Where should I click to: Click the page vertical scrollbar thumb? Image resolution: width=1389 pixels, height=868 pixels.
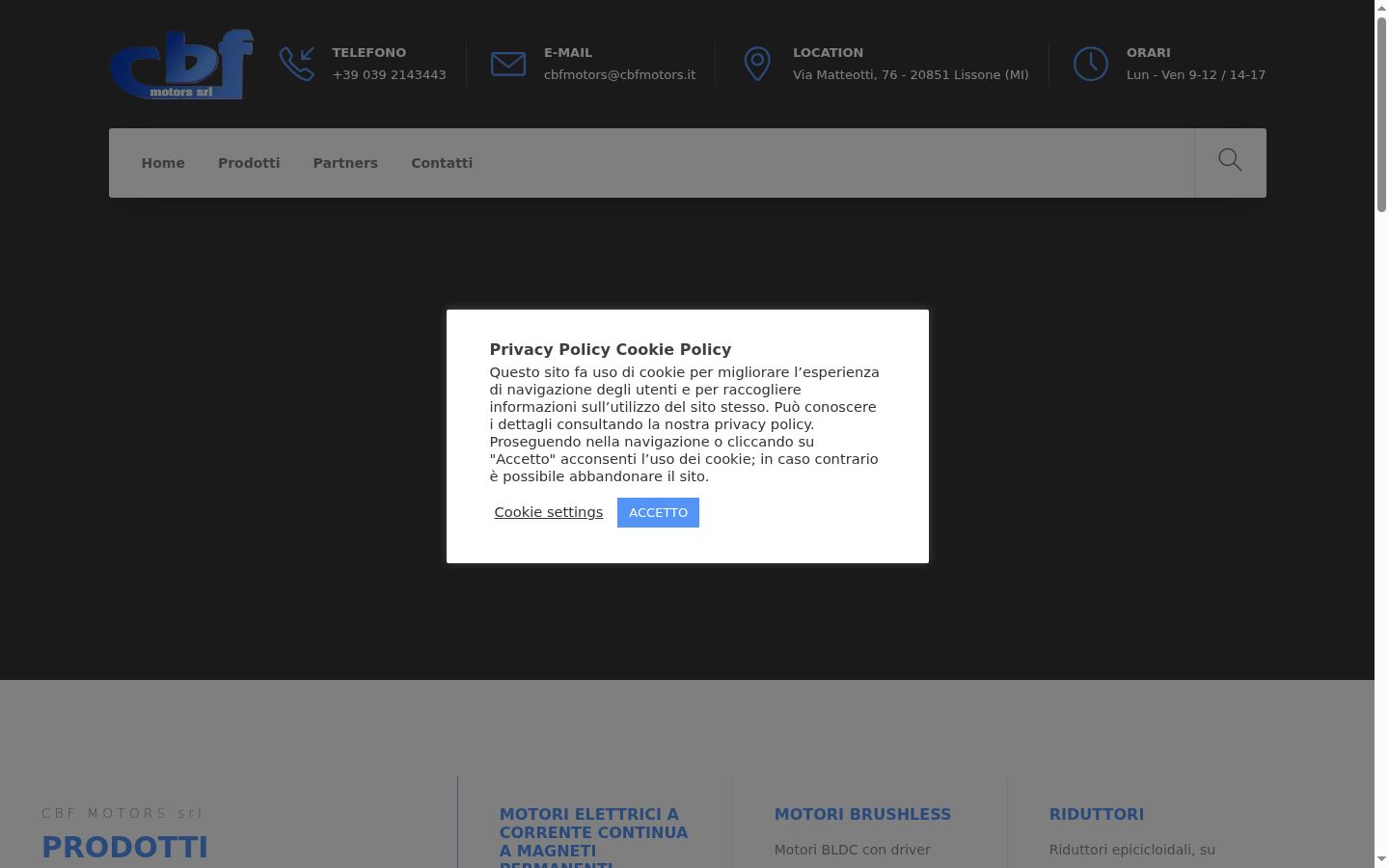pos(1381,115)
